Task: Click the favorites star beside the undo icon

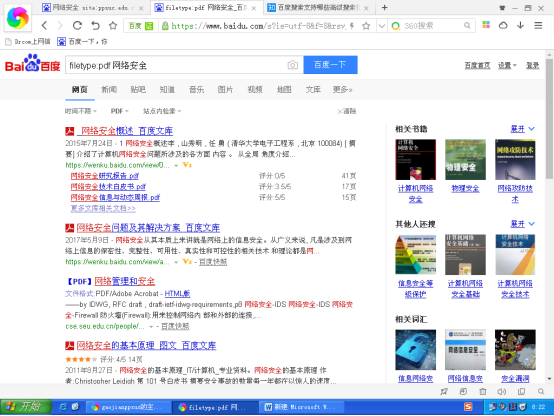Action: click(113, 25)
